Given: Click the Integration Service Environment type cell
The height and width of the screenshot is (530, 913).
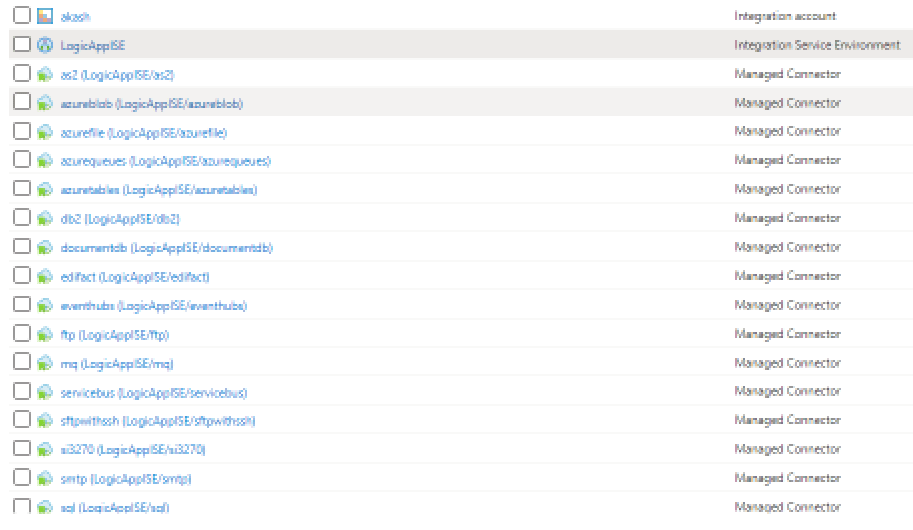Looking at the screenshot, I should pos(816,45).
